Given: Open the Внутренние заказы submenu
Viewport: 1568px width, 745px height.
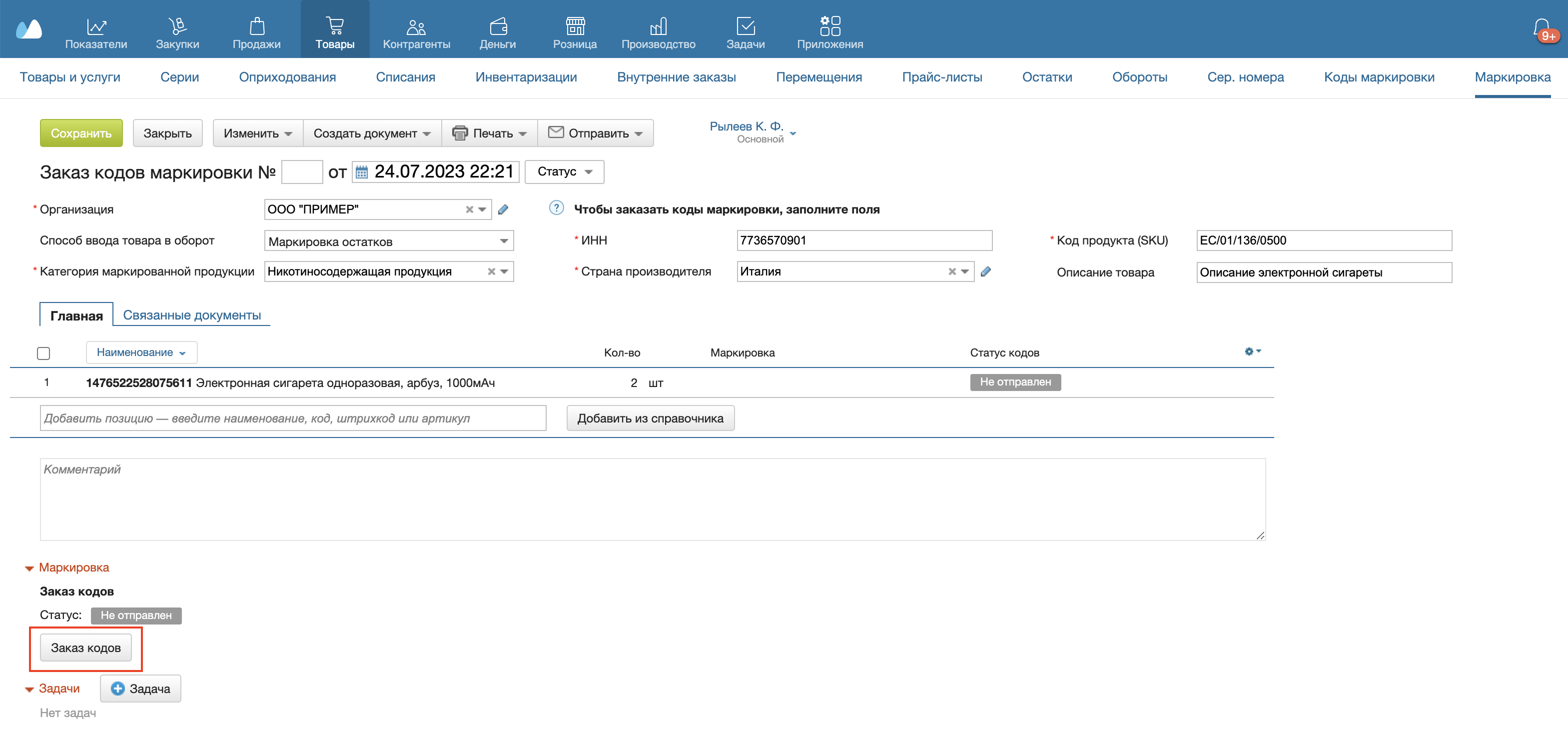Looking at the screenshot, I should pyautogui.click(x=676, y=77).
